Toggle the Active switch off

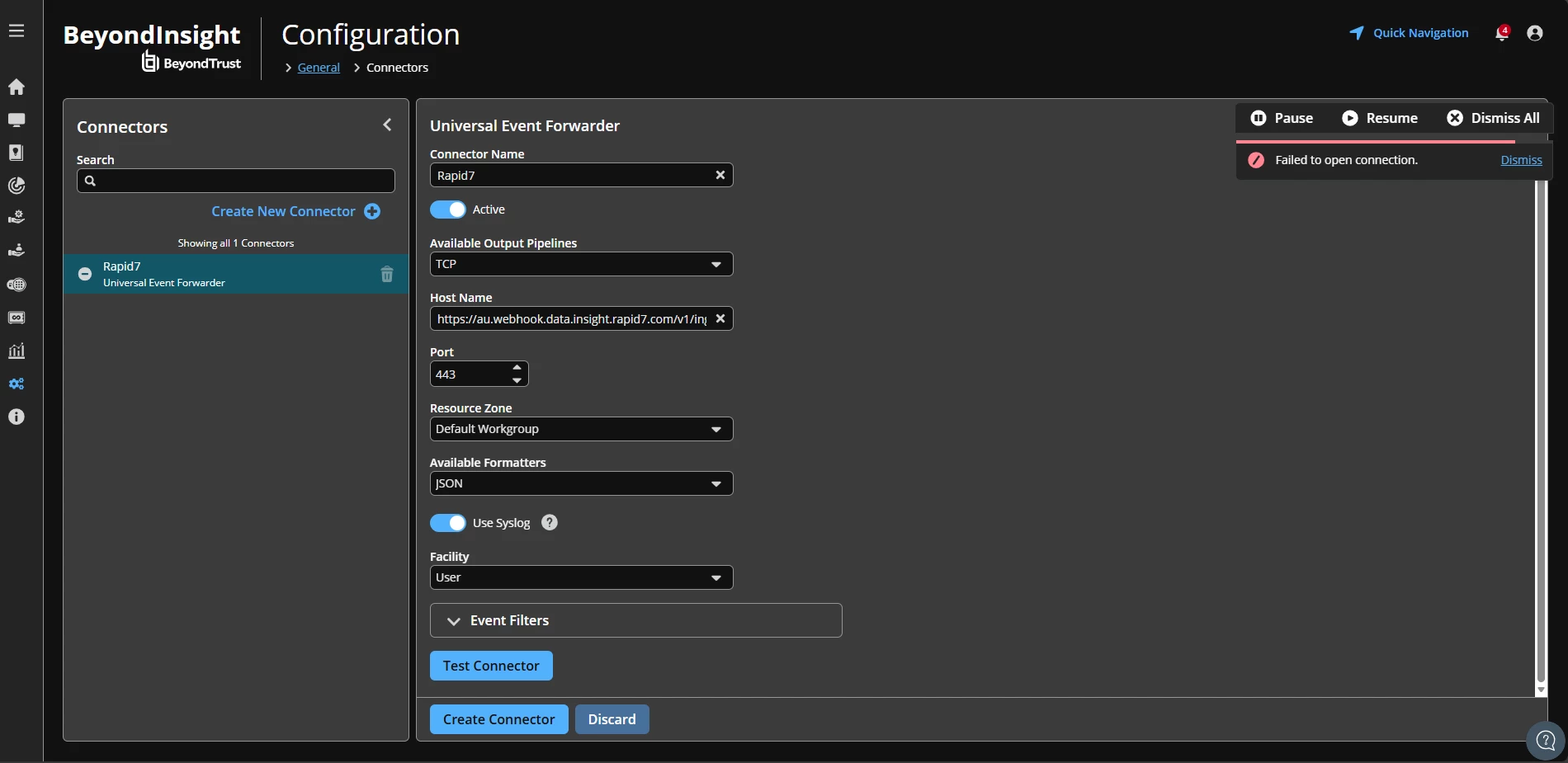[x=448, y=210]
